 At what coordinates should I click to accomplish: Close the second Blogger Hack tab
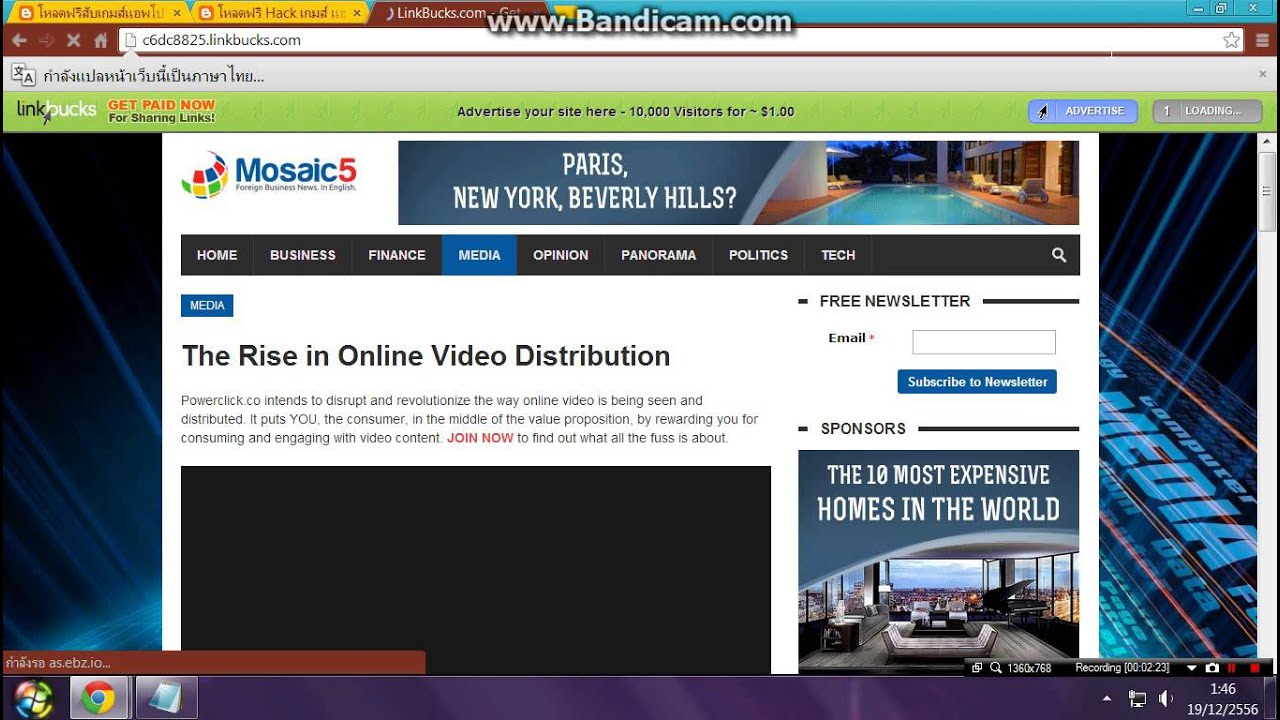tap(356, 13)
